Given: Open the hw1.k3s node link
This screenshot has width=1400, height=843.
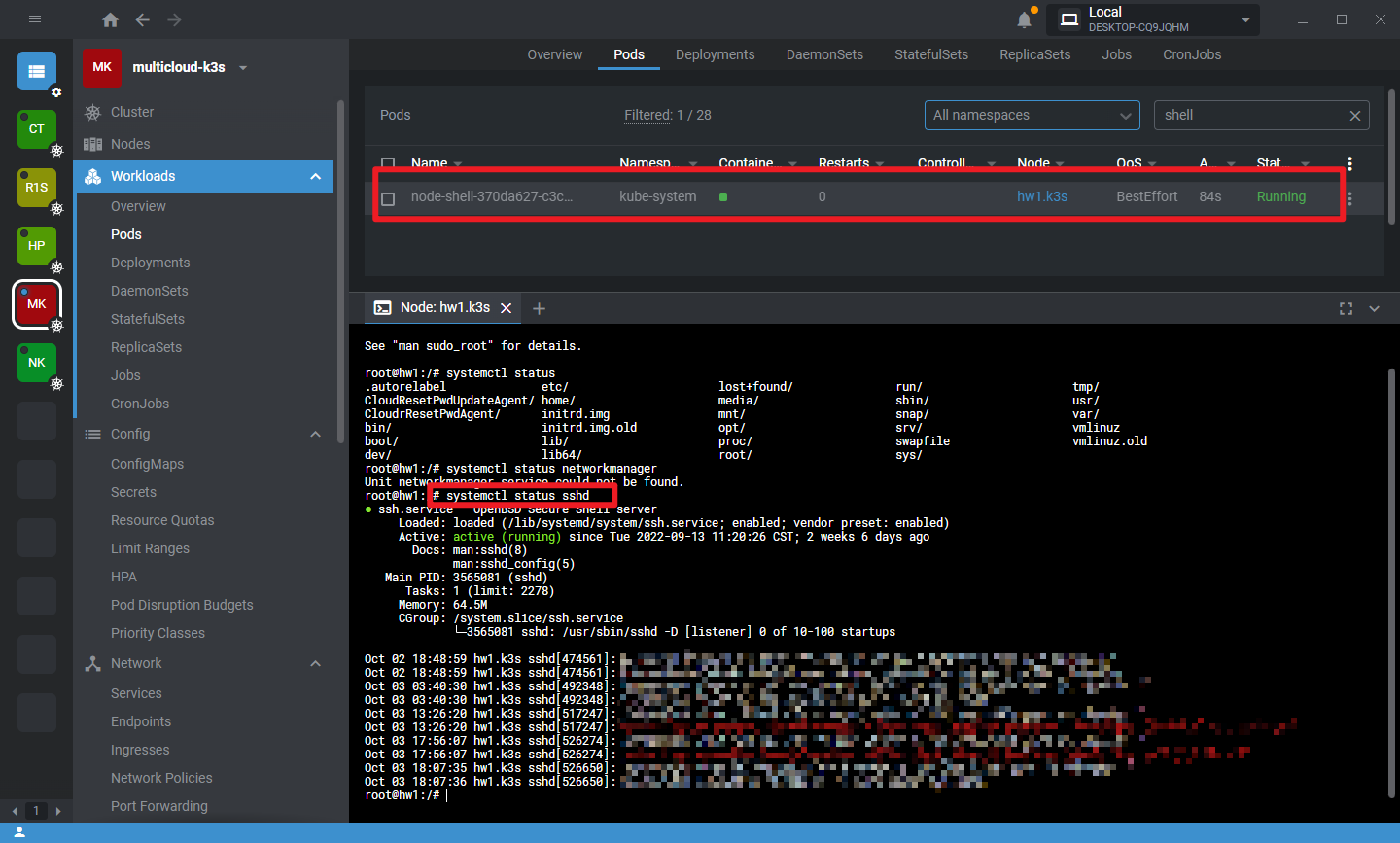Looking at the screenshot, I should point(1041,196).
